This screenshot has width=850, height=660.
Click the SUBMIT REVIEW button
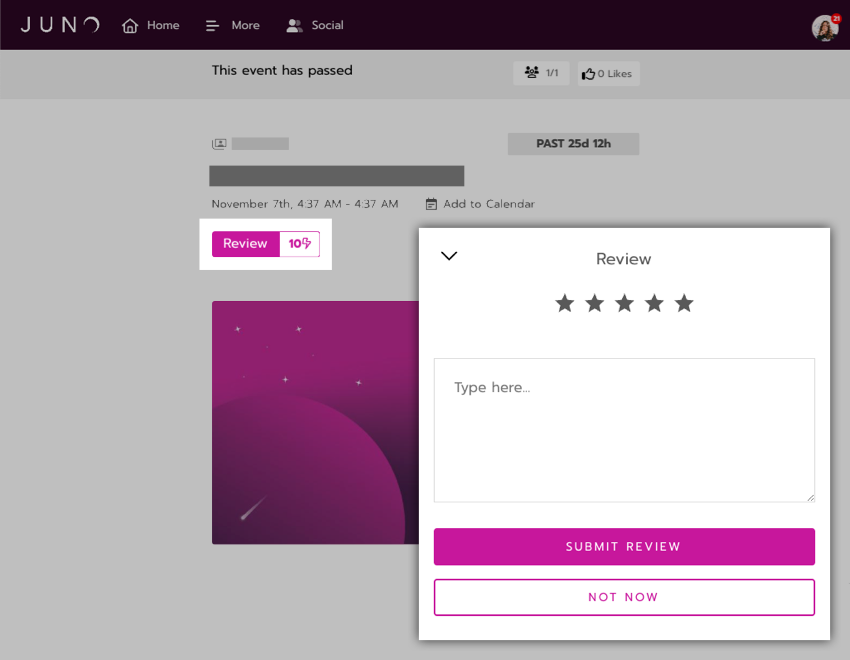click(x=624, y=547)
